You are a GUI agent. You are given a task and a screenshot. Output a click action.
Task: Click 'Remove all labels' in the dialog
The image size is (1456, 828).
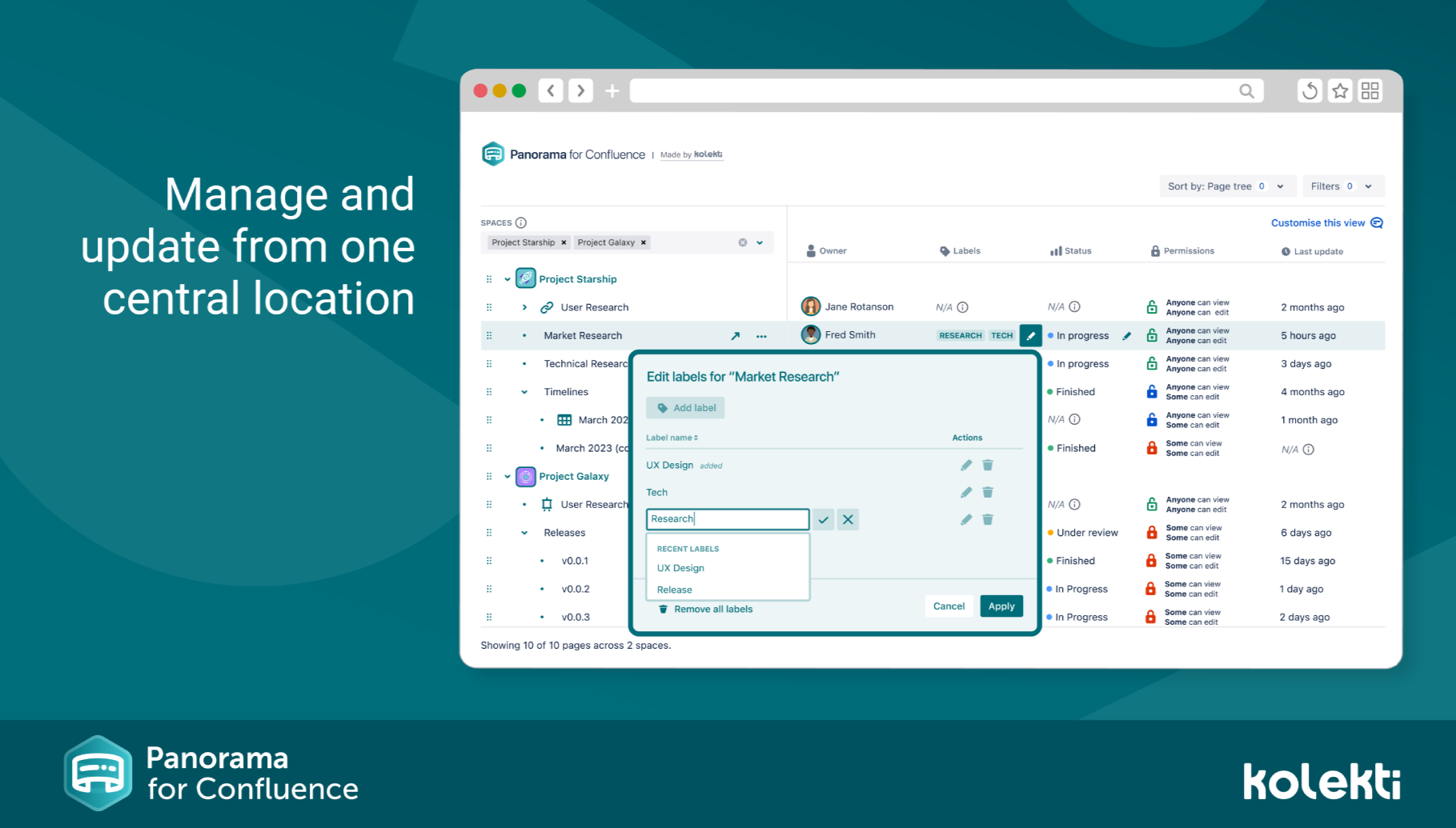(705, 610)
